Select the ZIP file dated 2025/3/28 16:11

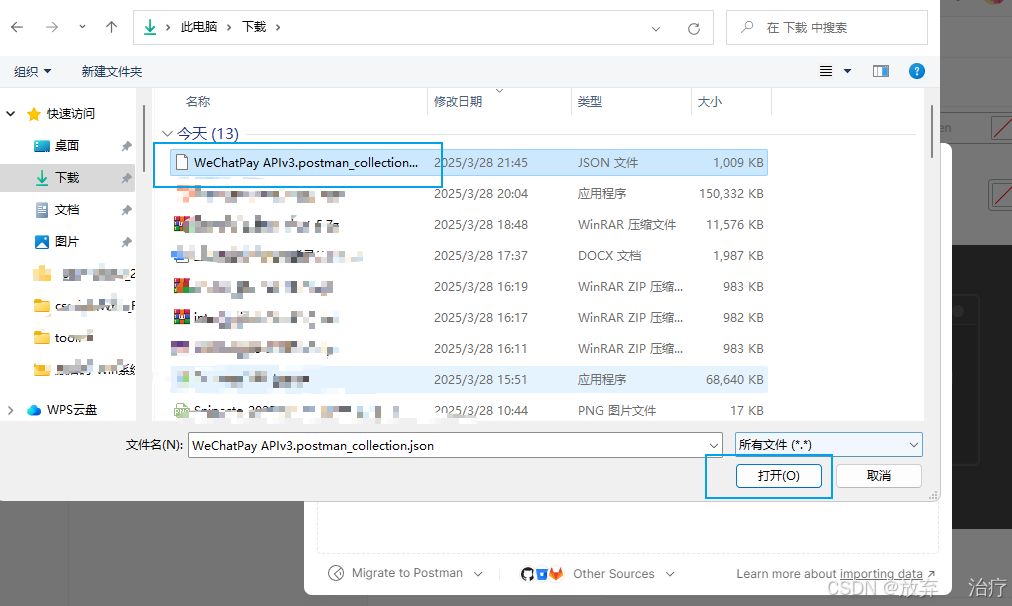[x=469, y=348]
